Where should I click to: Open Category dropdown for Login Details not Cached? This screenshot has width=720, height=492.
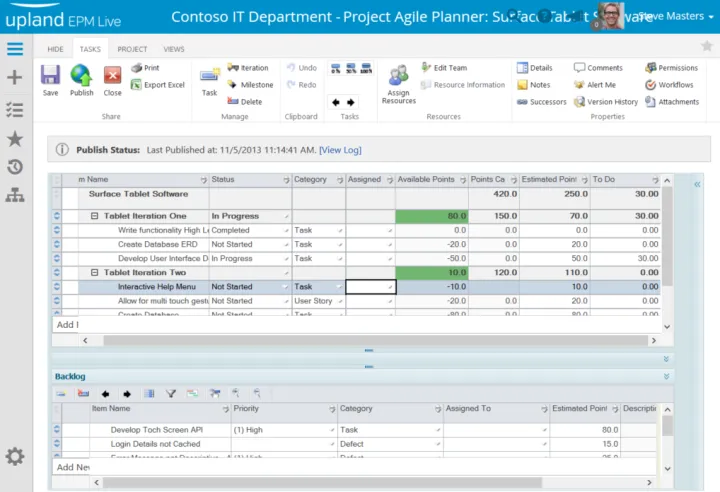[x=438, y=444]
